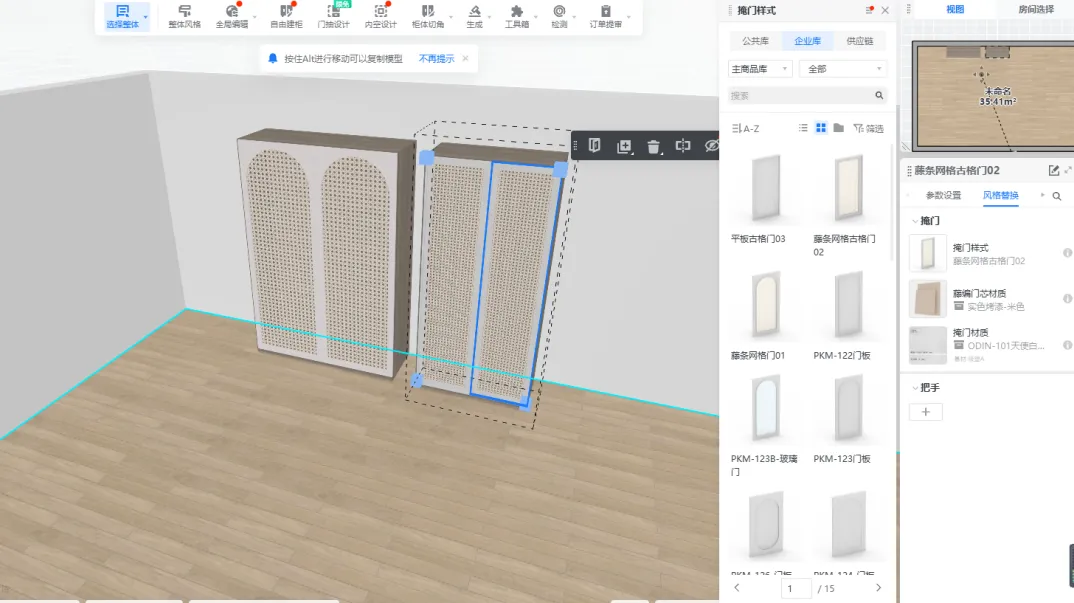Viewport: 1074px width, 603px height.
Task: Click the duplicate-add icon on floating toolbar
Action: (x=625, y=146)
